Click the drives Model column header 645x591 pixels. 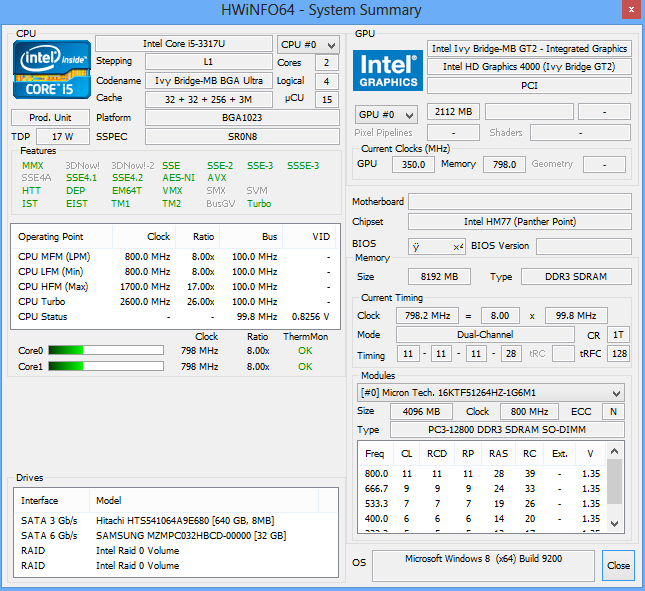204,501
